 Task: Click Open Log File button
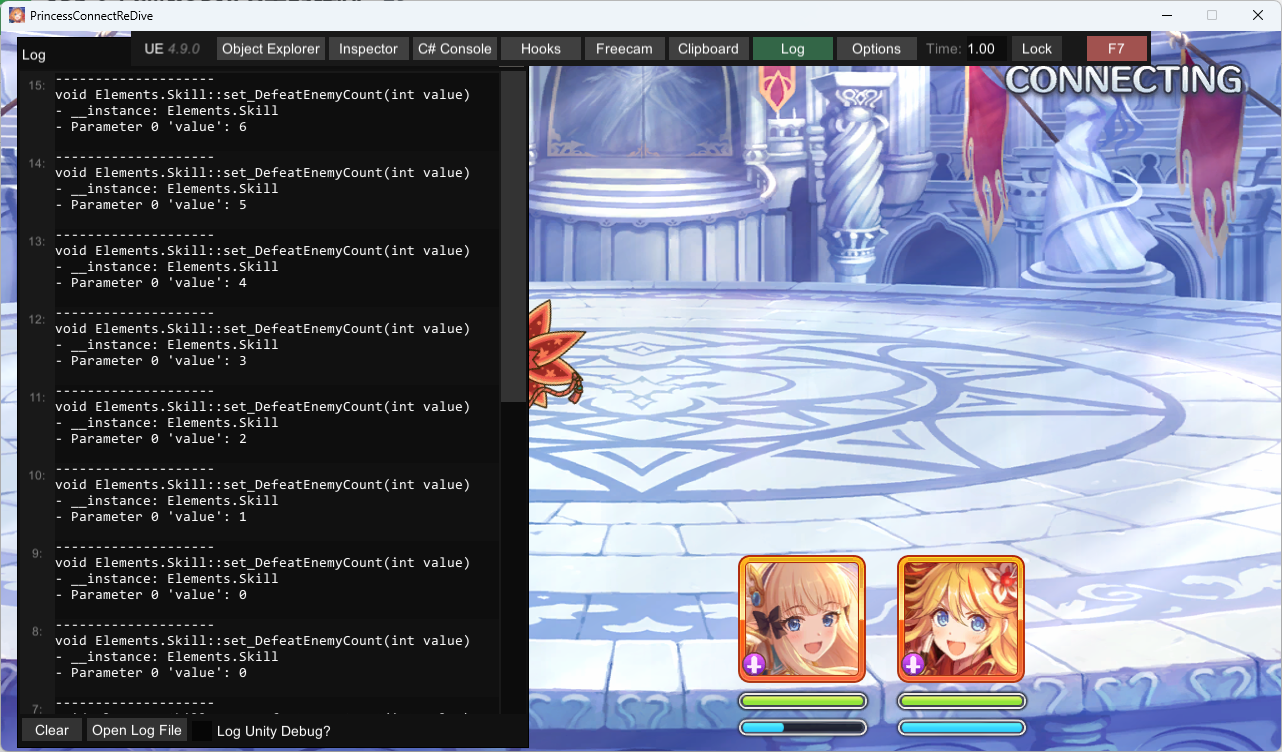click(137, 730)
